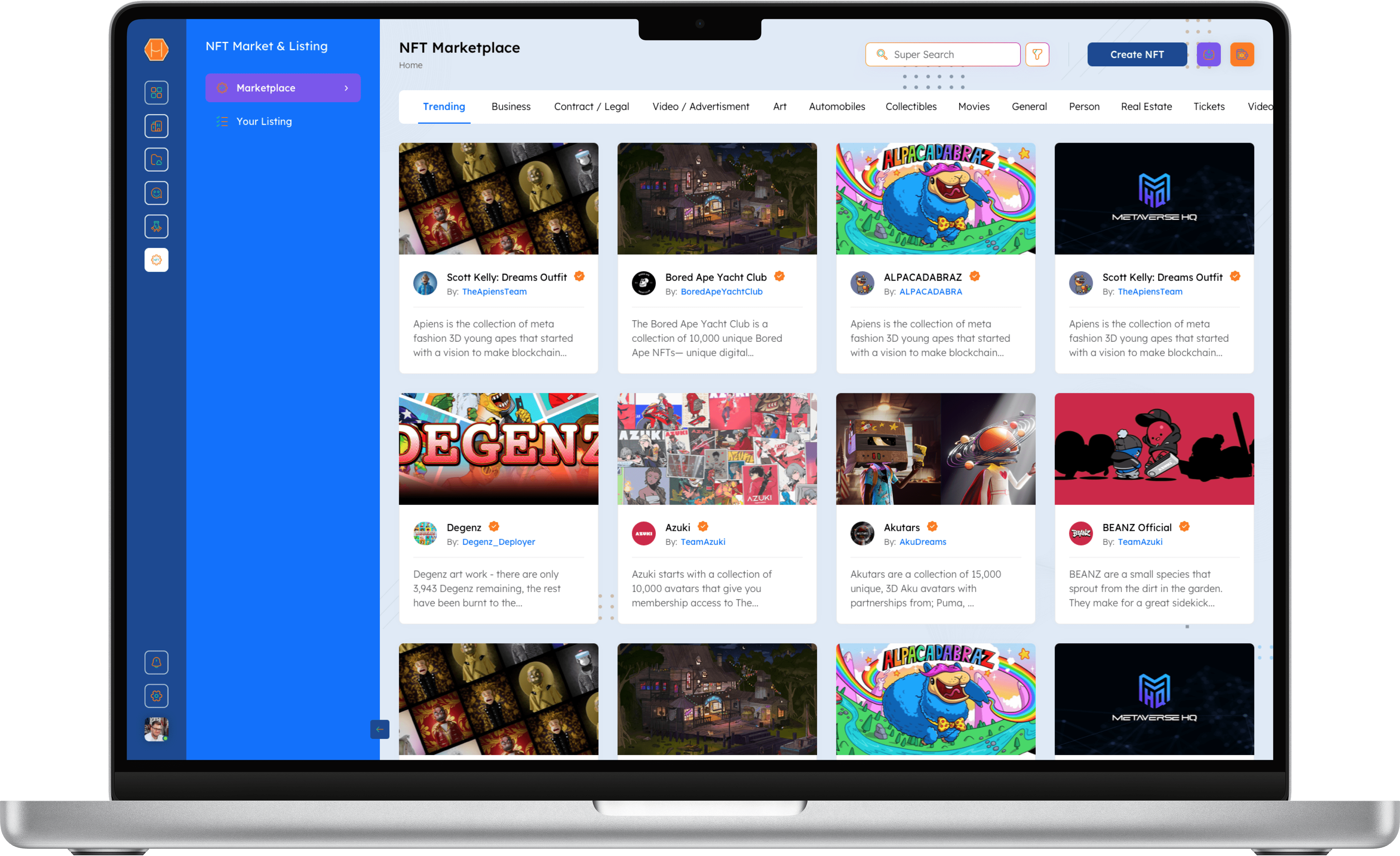Open the TeamAzuki link under BEANZ Official

(x=1140, y=542)
